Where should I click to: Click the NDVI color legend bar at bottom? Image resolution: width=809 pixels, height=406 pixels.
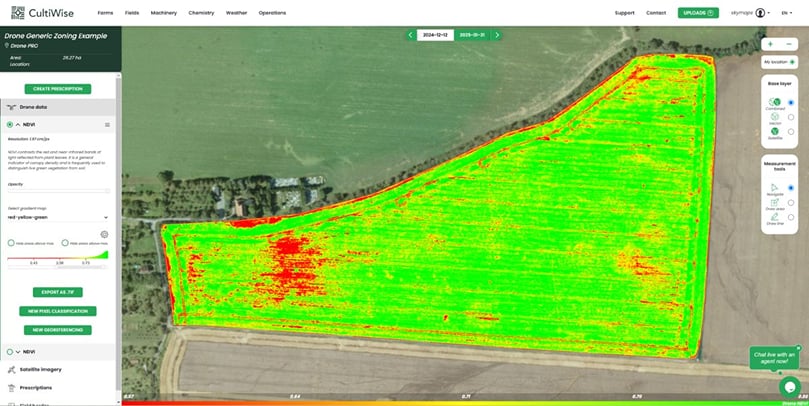pyautogui.click(x=465, y=403)
